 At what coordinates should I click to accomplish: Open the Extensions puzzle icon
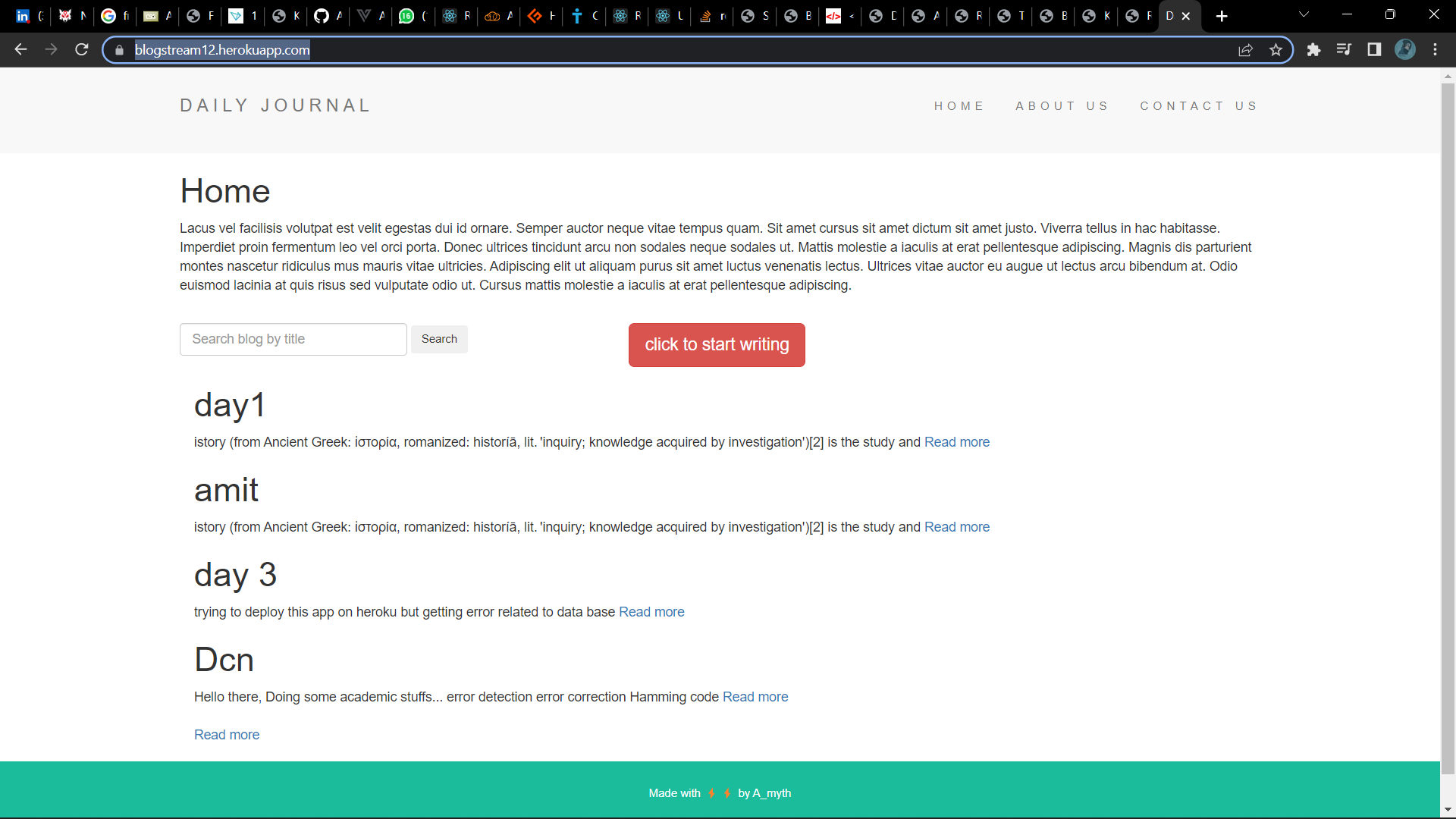(x=1313, y=50)
